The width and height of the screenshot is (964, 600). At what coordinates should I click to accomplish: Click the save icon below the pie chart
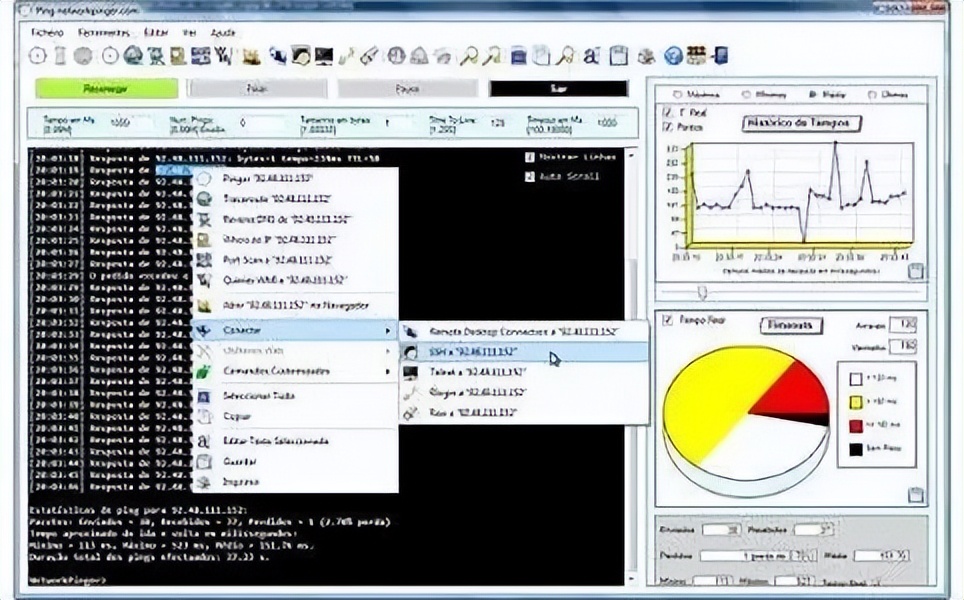pyautogui.click(x=915, y=494)
